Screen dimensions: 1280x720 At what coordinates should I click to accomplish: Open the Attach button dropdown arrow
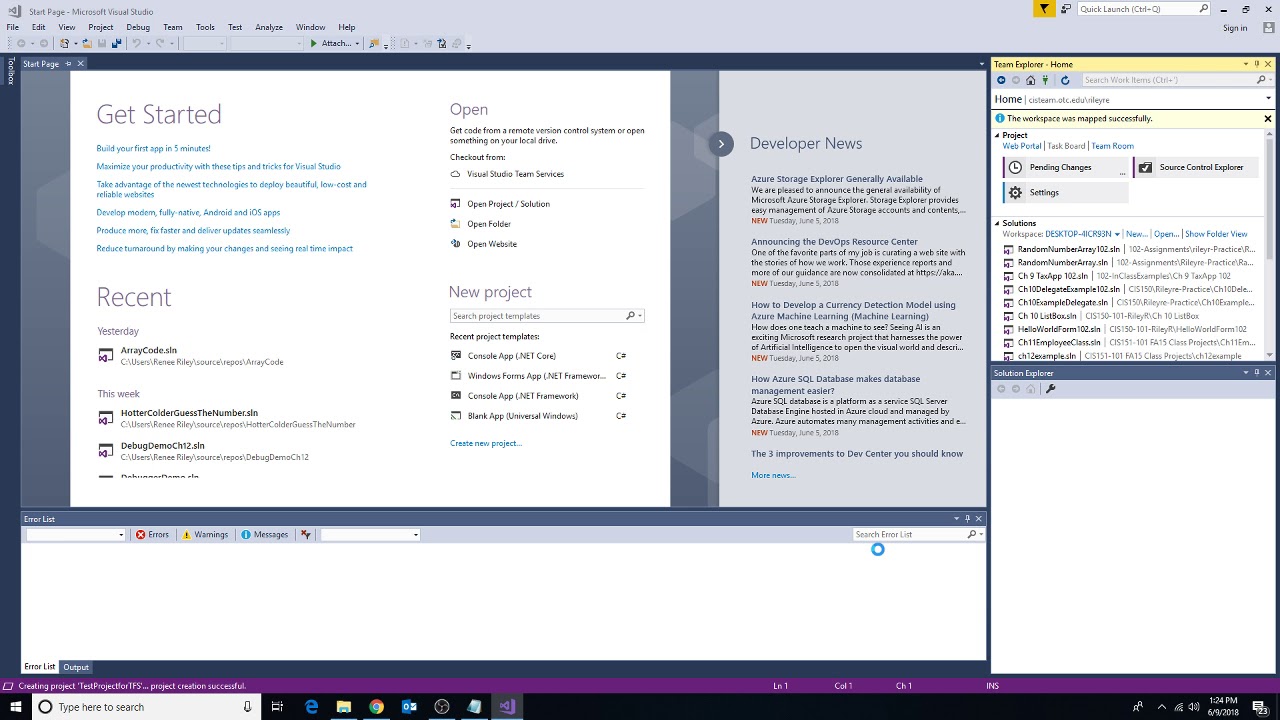pyautogui.click(x=357, y=44)
